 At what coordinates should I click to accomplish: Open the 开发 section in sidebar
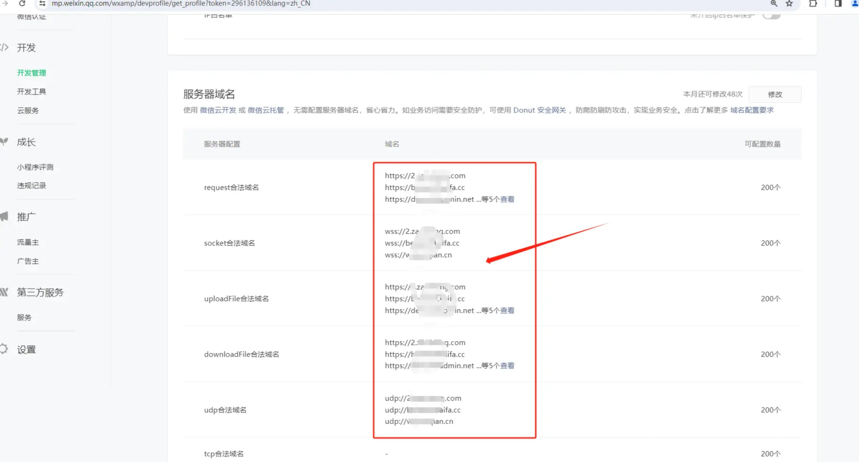[x=26, y=48]
